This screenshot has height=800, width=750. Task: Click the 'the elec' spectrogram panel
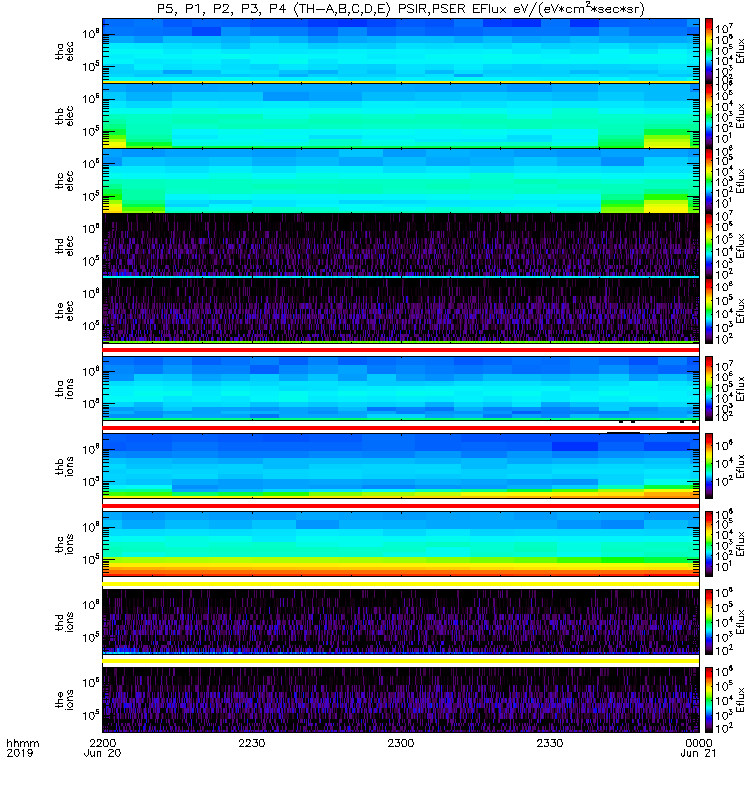point(401,310)
